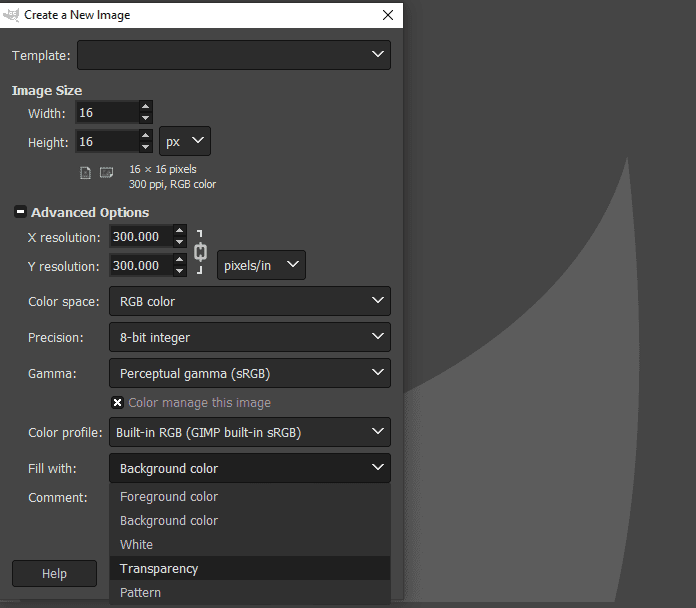Click the Help button
Screen dimensions: 696x608
(54, 573)
